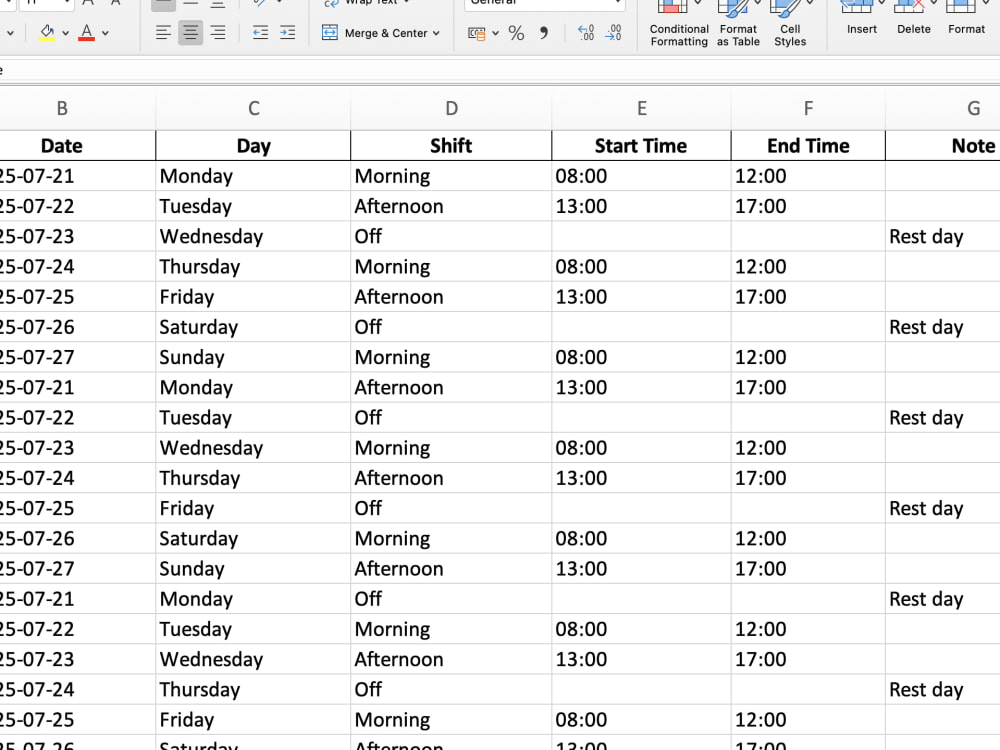This screenshot has width=1000, height=750.
Task: Open the dropdown arrow left of Fill Color
Action: coord(11,33)
